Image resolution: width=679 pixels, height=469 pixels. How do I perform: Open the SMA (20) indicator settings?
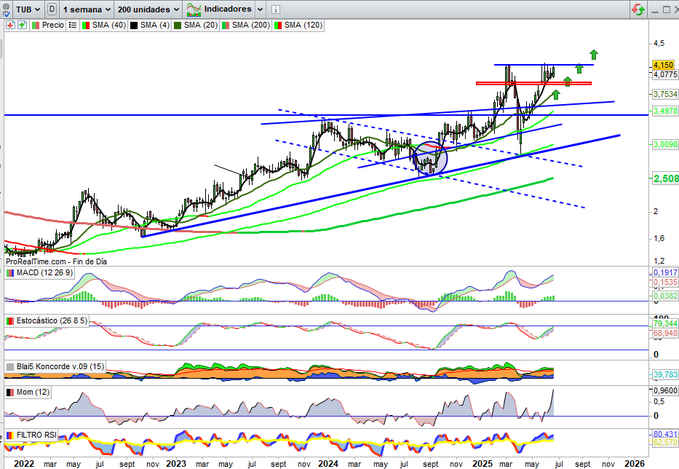(x=200, y=25)
